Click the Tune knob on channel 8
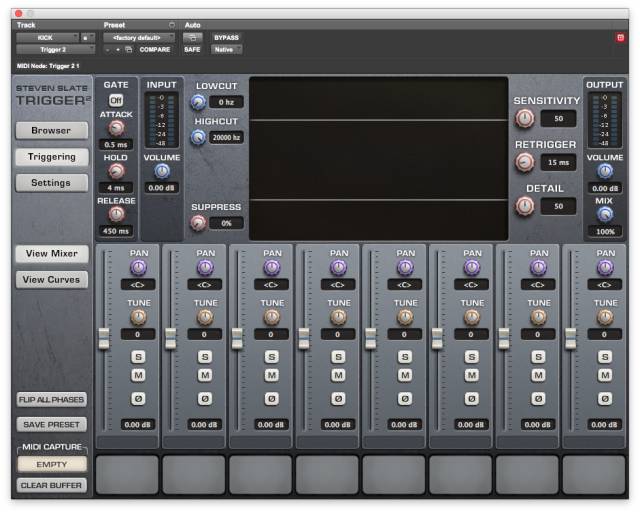This screenshot has width=640, height=513. coord(605,317)
